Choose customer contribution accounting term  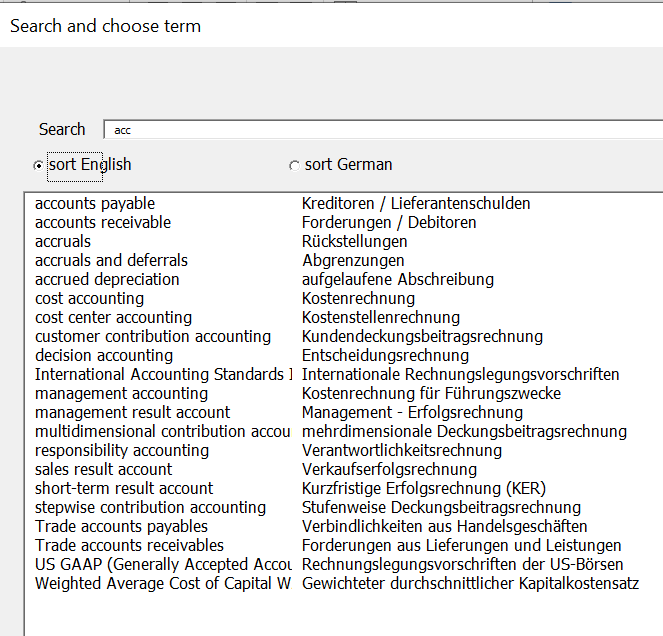point(153,337)
